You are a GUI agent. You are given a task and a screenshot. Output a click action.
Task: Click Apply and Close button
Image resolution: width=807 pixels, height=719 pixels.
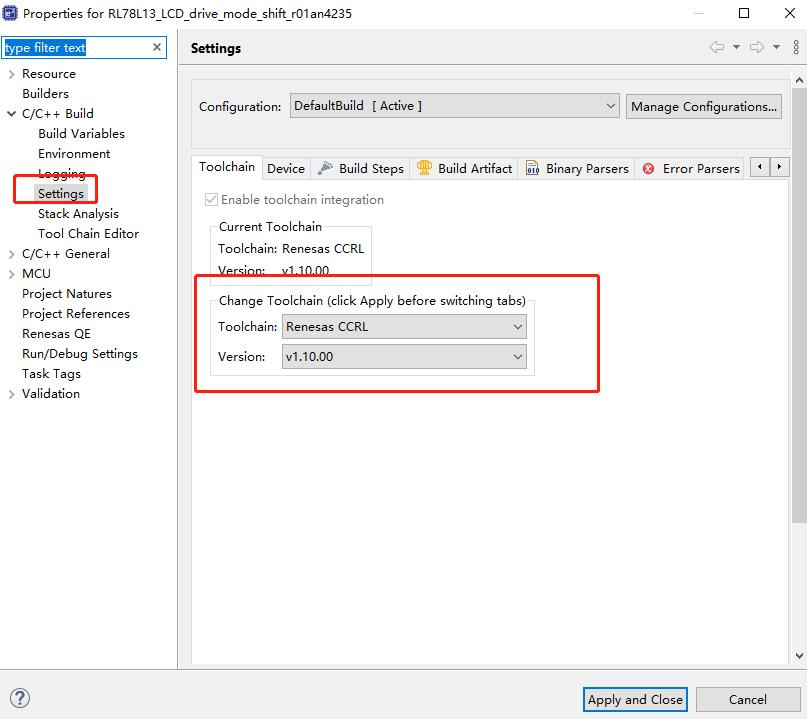pos(635,699)
